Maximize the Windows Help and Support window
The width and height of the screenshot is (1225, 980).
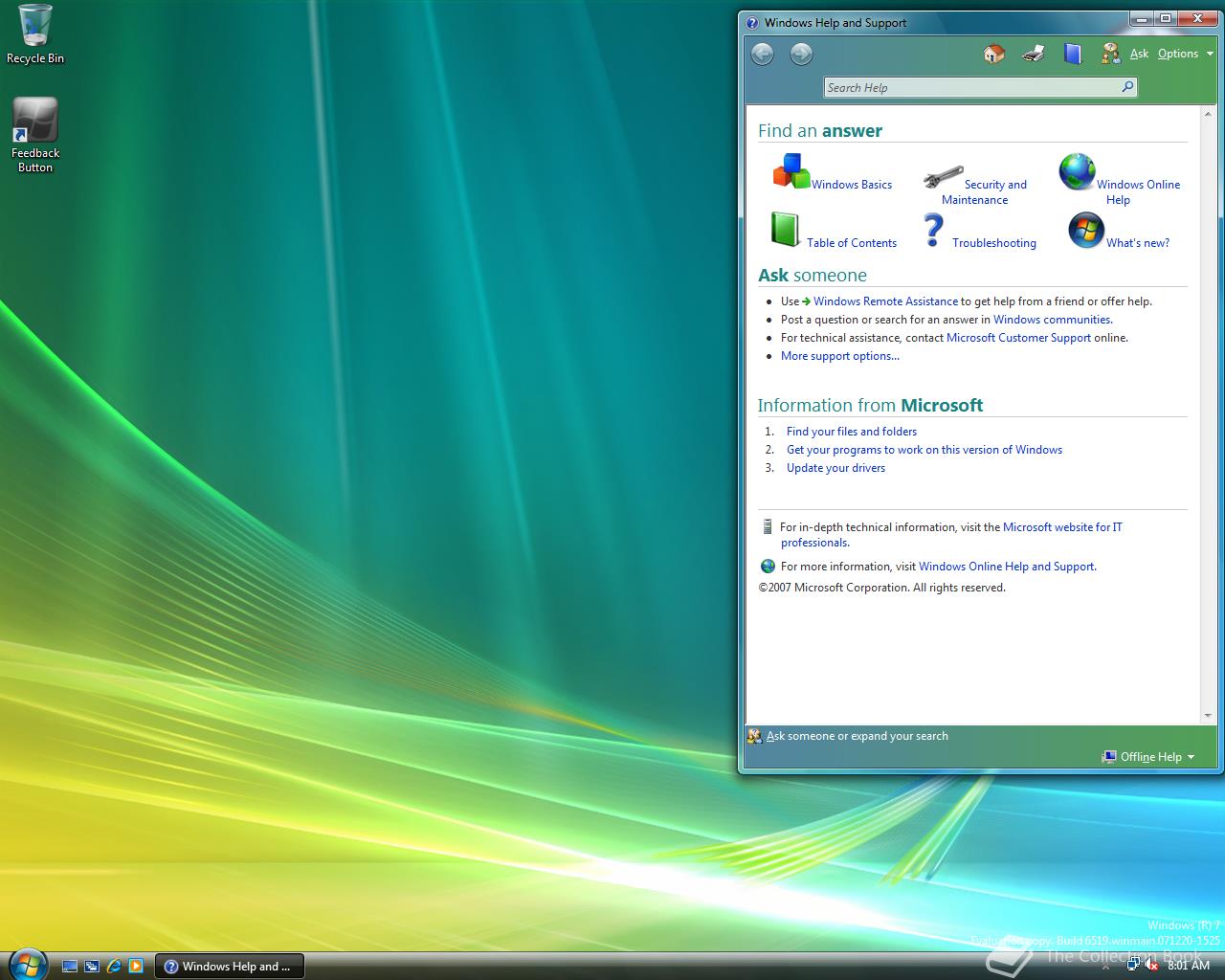pyautogui.click(x=1167, y=18)
